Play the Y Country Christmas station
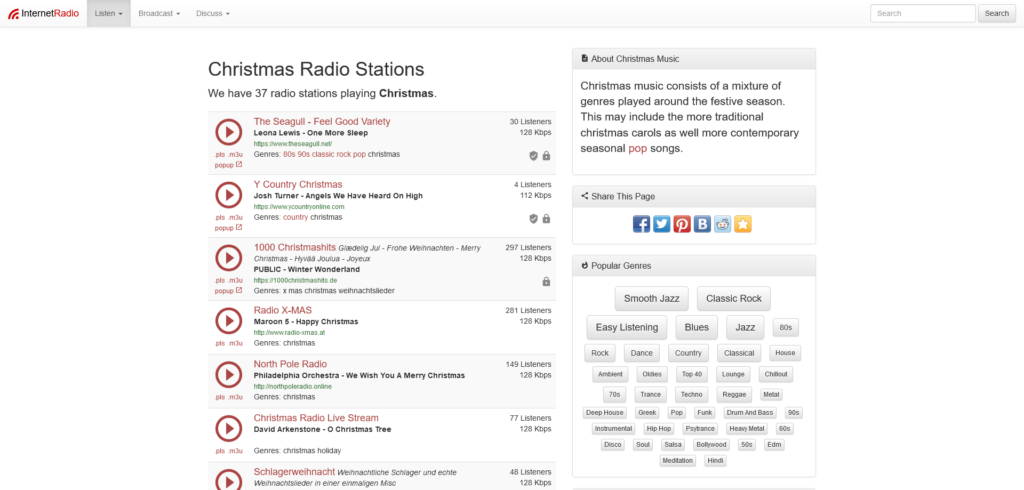1024x490 pixels. point(229,195)
